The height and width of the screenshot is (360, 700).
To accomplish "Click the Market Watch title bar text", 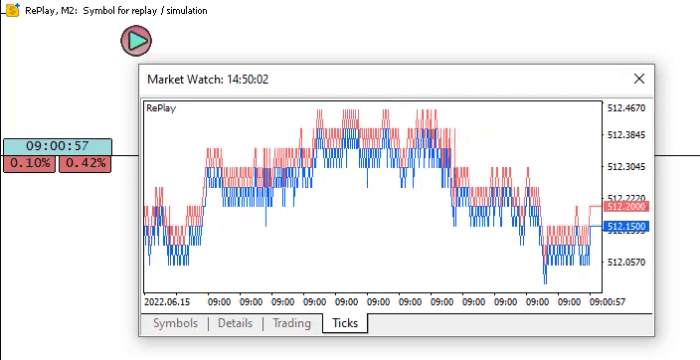I will coord(208,80).
